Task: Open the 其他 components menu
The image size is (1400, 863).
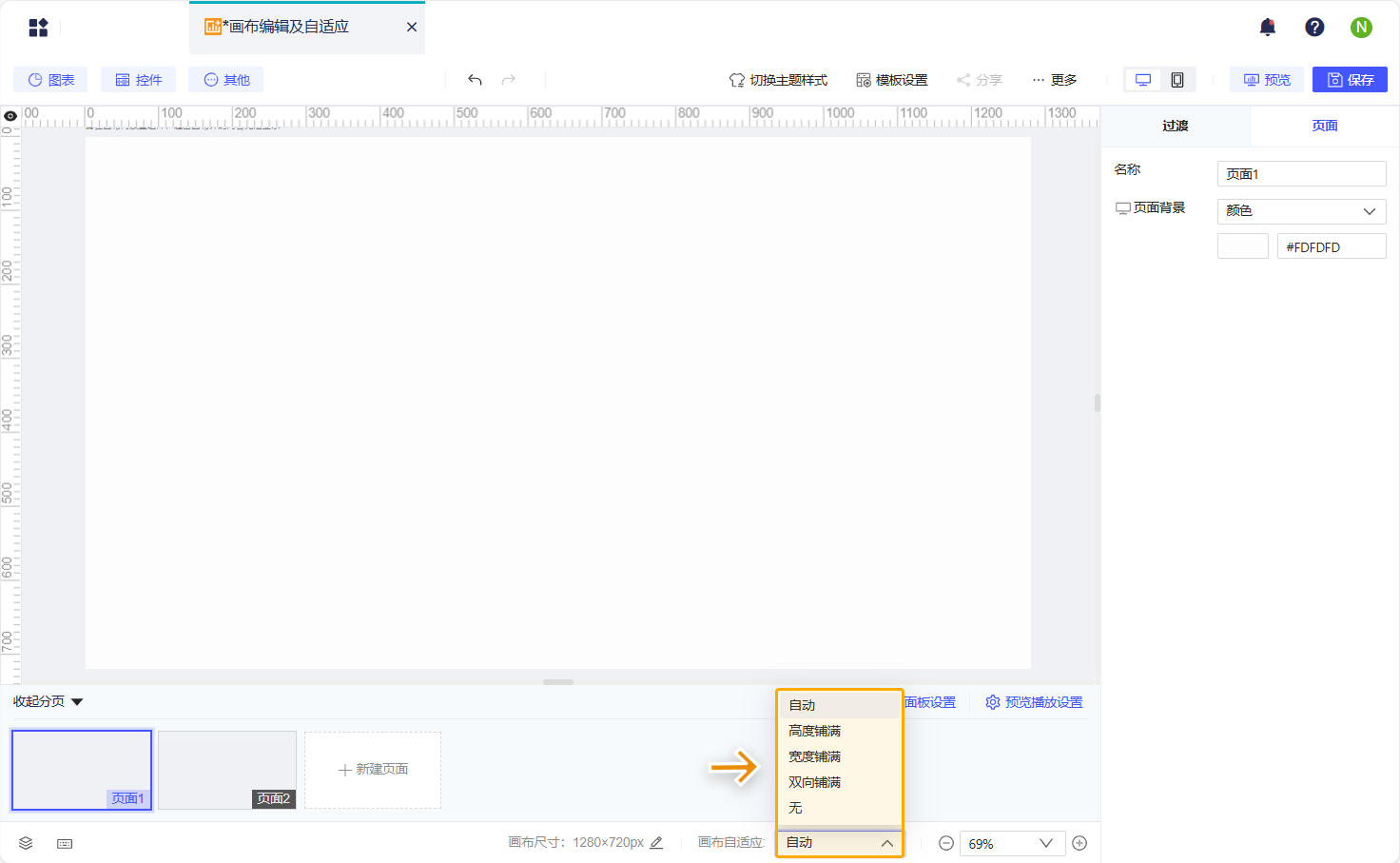Action: click(x=226, y=80)
